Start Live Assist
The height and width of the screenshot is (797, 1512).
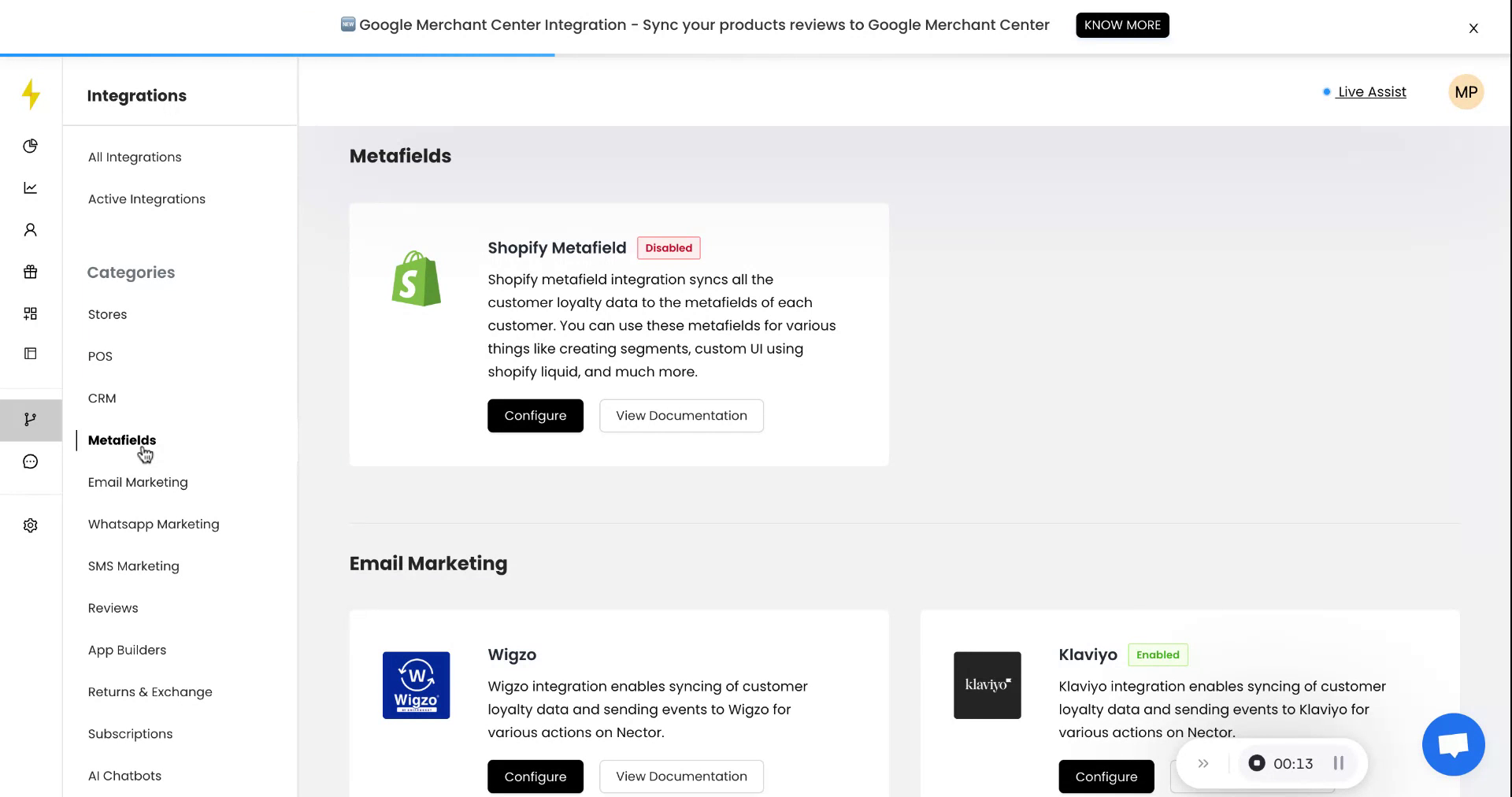point(1372,91)
